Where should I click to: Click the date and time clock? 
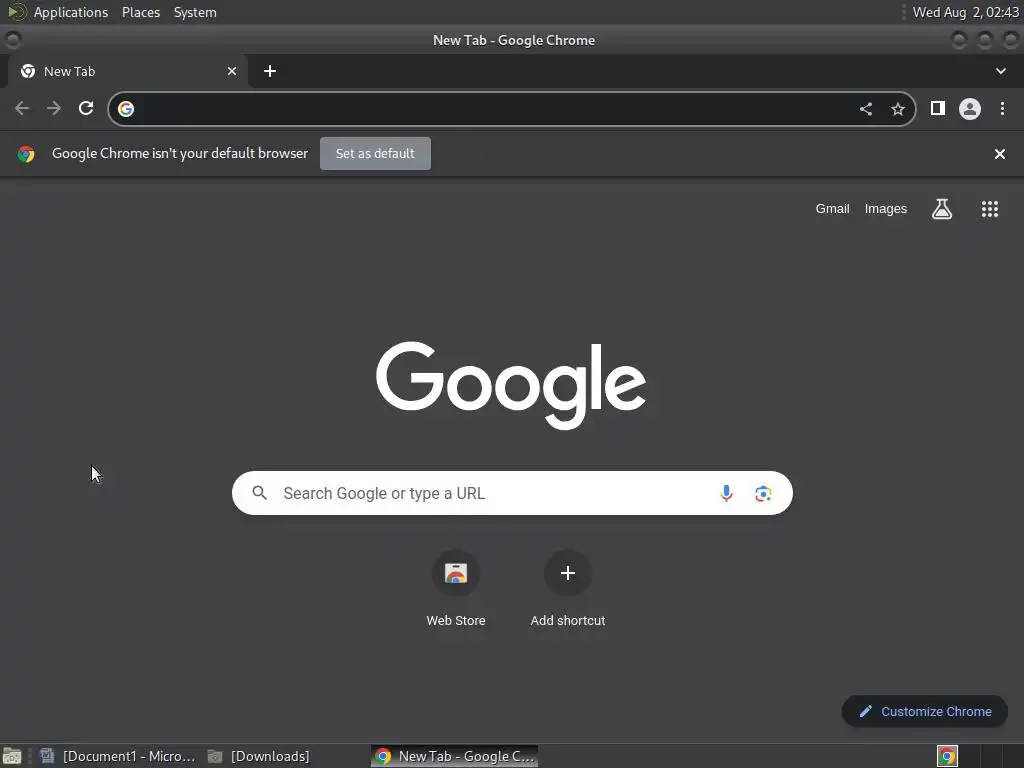click(966, 12)
